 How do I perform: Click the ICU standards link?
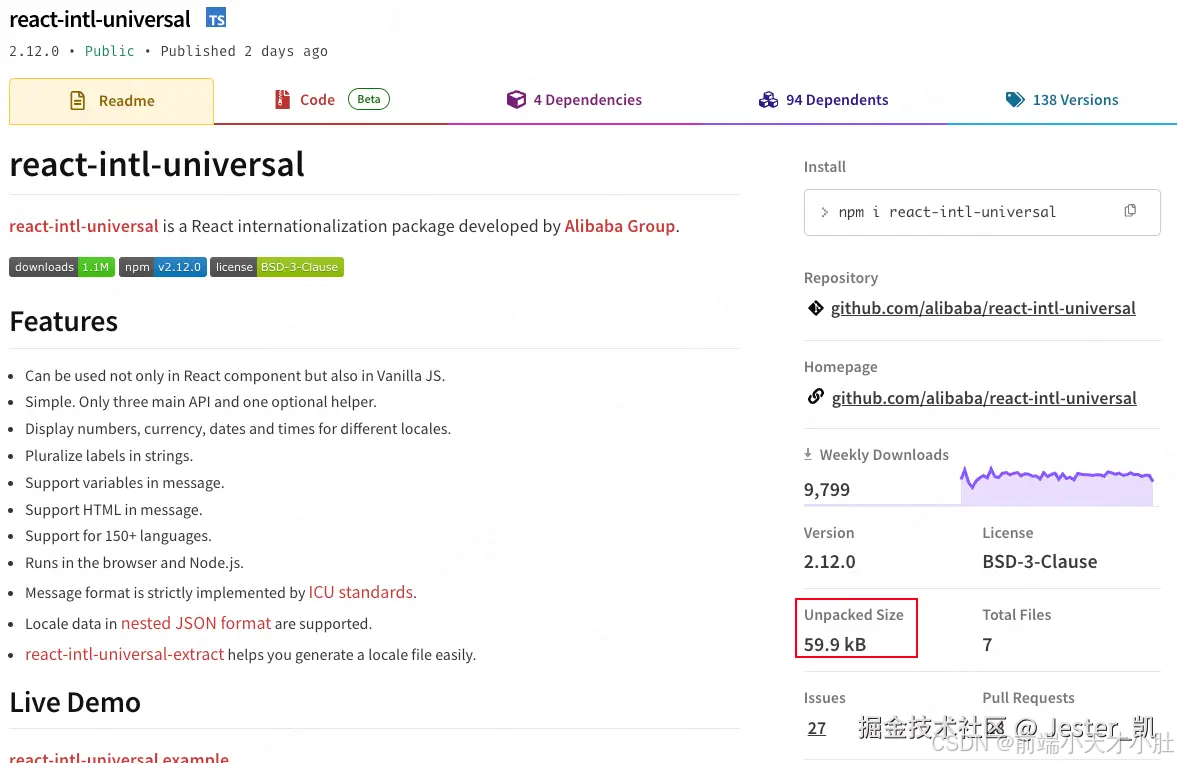point(360,592)
